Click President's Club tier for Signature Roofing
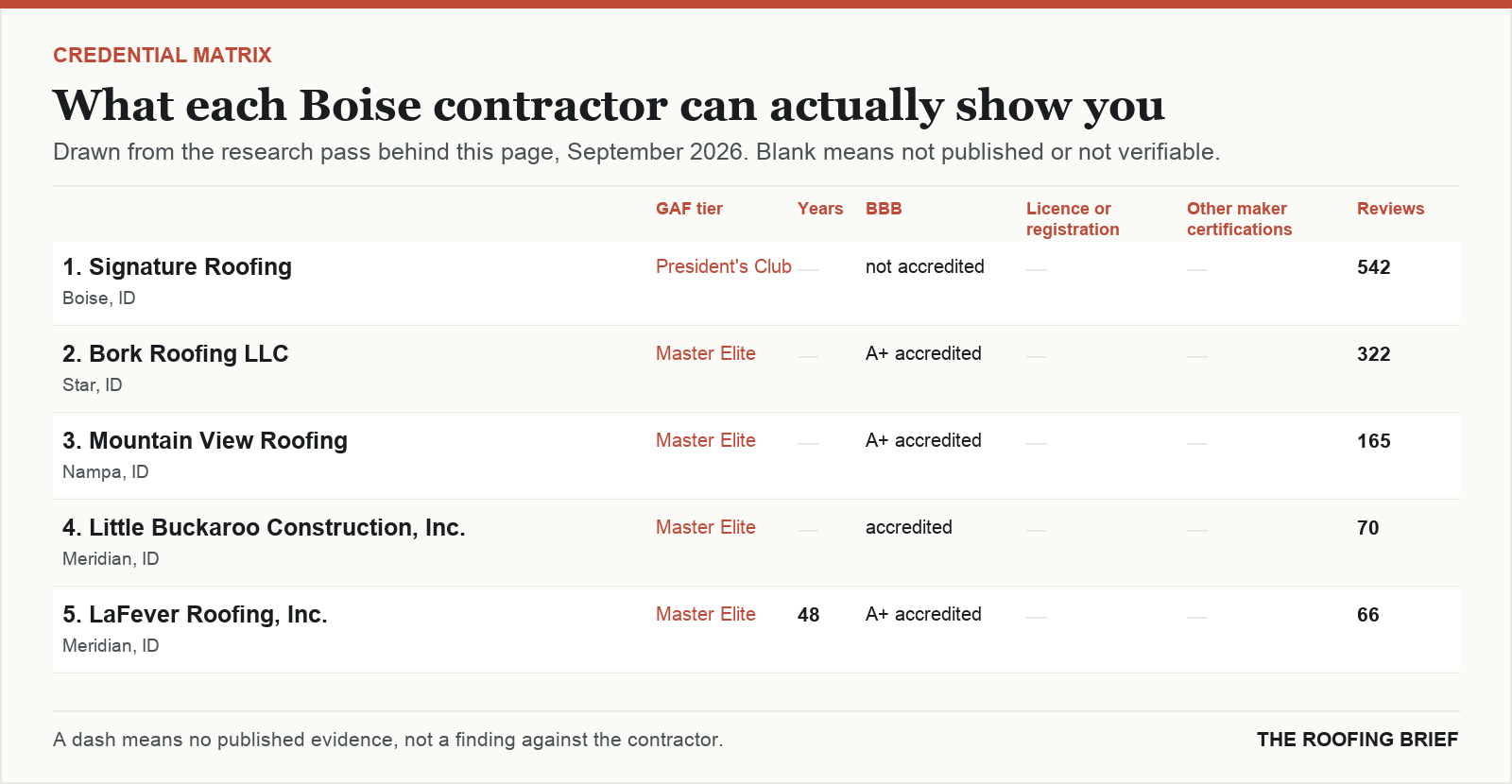The height and width of the screenshot is (784, 1512). (x=724, y=267)
